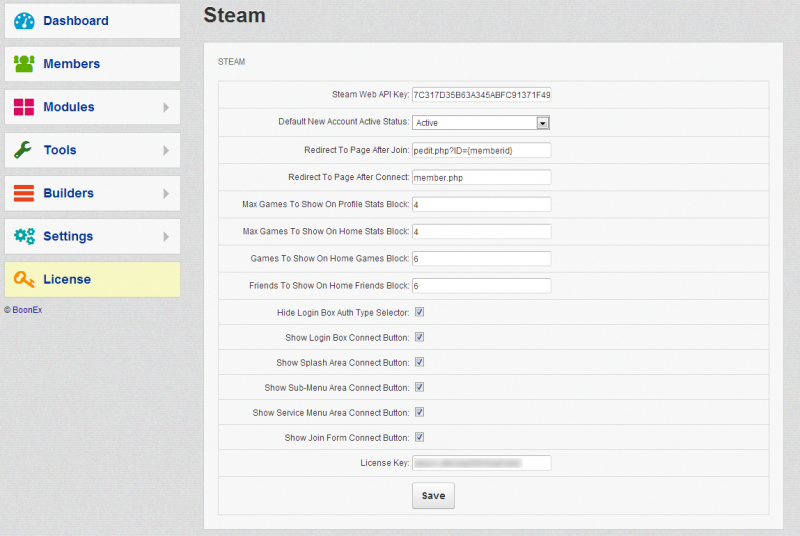Expand the Modules submenu arrow

[166, 107]
